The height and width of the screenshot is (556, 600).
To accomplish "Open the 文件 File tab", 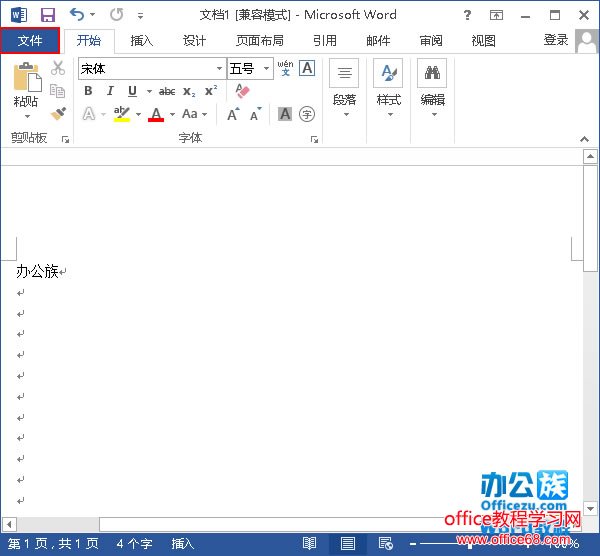I will click(x=30, y=40).
